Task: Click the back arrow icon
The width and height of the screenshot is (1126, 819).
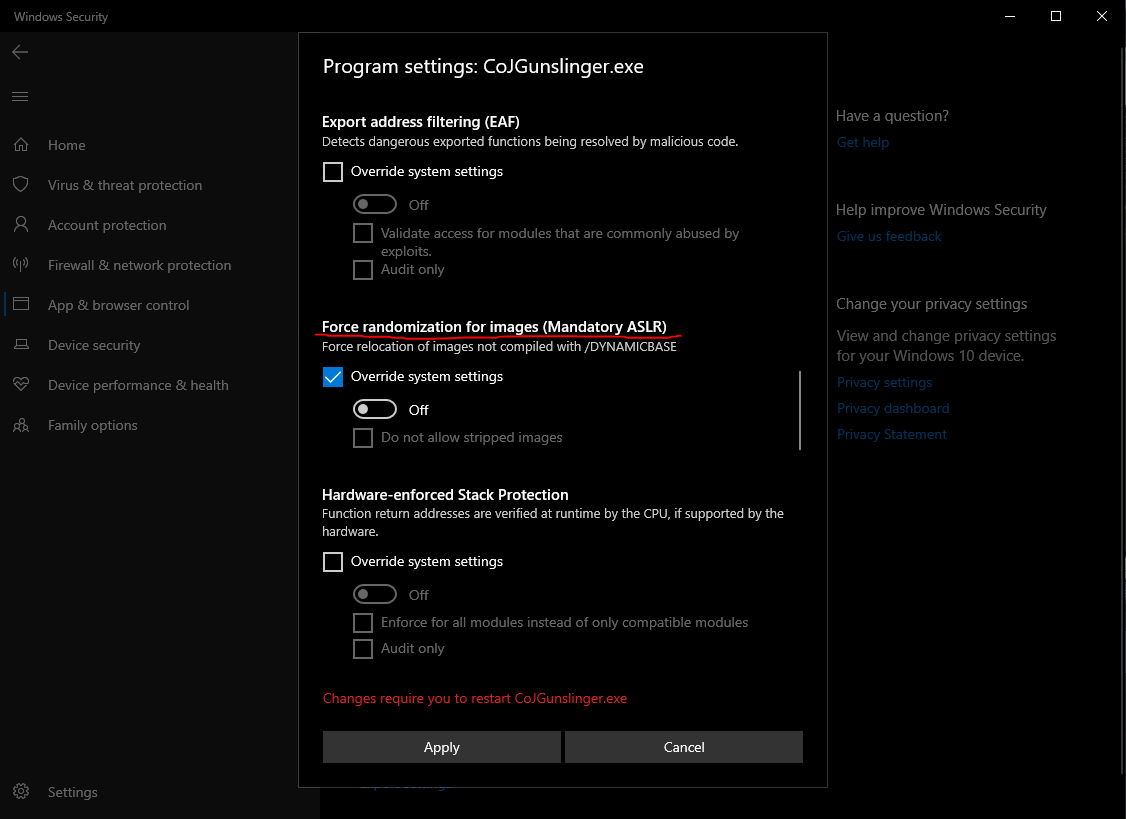Action: coord(20,52)
